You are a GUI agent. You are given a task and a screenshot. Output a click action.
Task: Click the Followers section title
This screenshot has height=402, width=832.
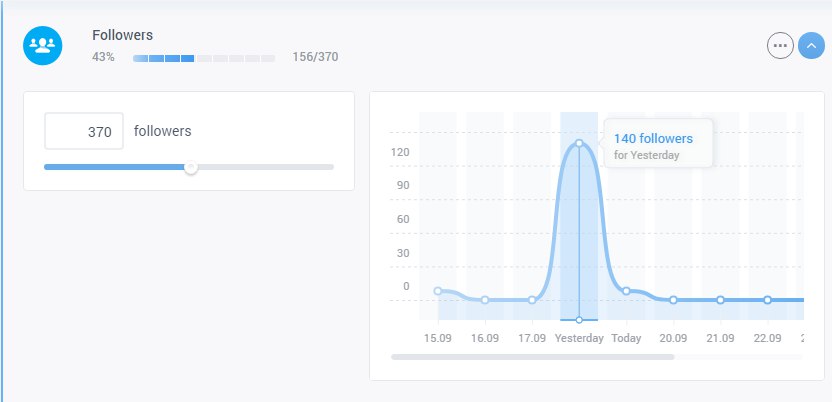click(x=122, y=35)
